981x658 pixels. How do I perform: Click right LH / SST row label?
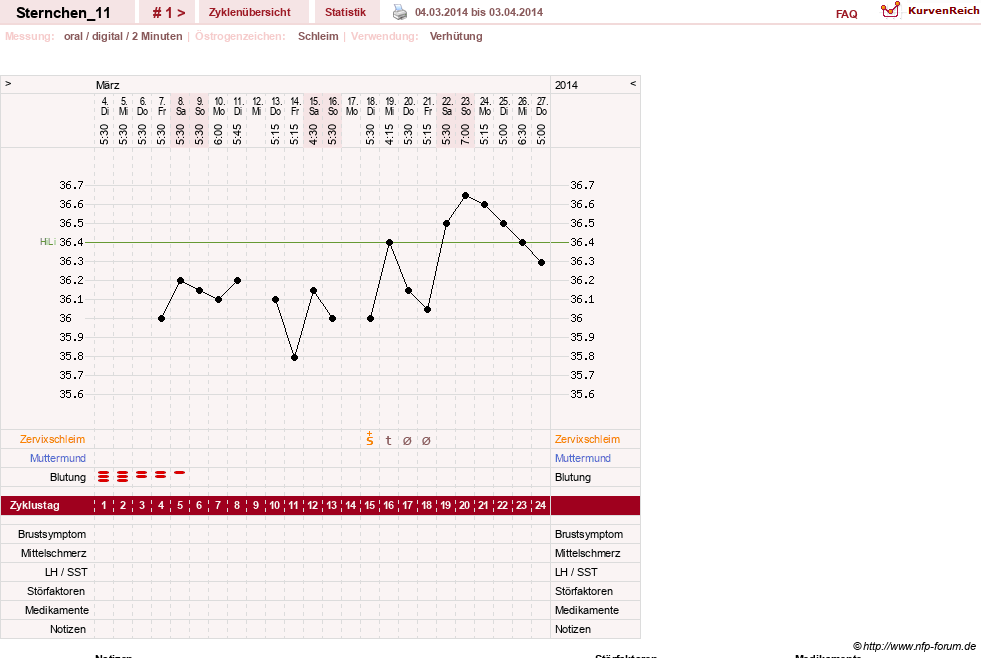click(576, 572)
